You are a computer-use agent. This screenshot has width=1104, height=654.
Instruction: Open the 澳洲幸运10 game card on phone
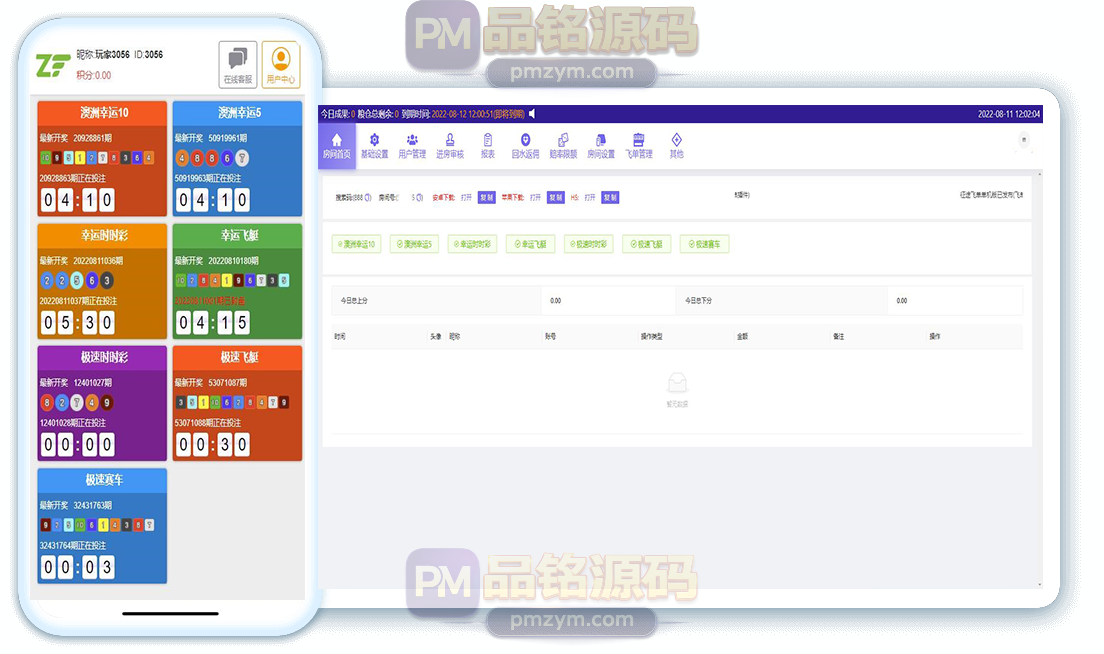point(102,158)
